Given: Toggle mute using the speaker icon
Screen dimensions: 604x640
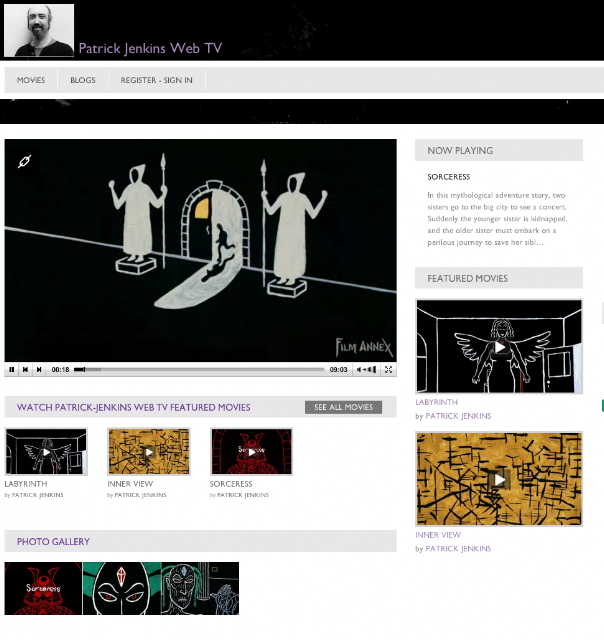Looking at the screenshot, I should point(359,369).
